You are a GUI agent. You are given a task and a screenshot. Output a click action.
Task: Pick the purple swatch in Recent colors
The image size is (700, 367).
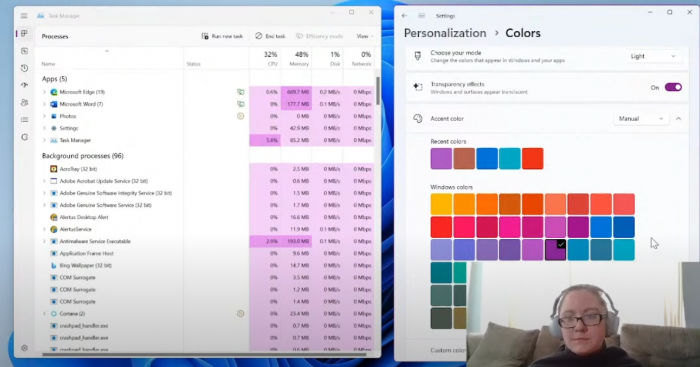coord(441,158)
